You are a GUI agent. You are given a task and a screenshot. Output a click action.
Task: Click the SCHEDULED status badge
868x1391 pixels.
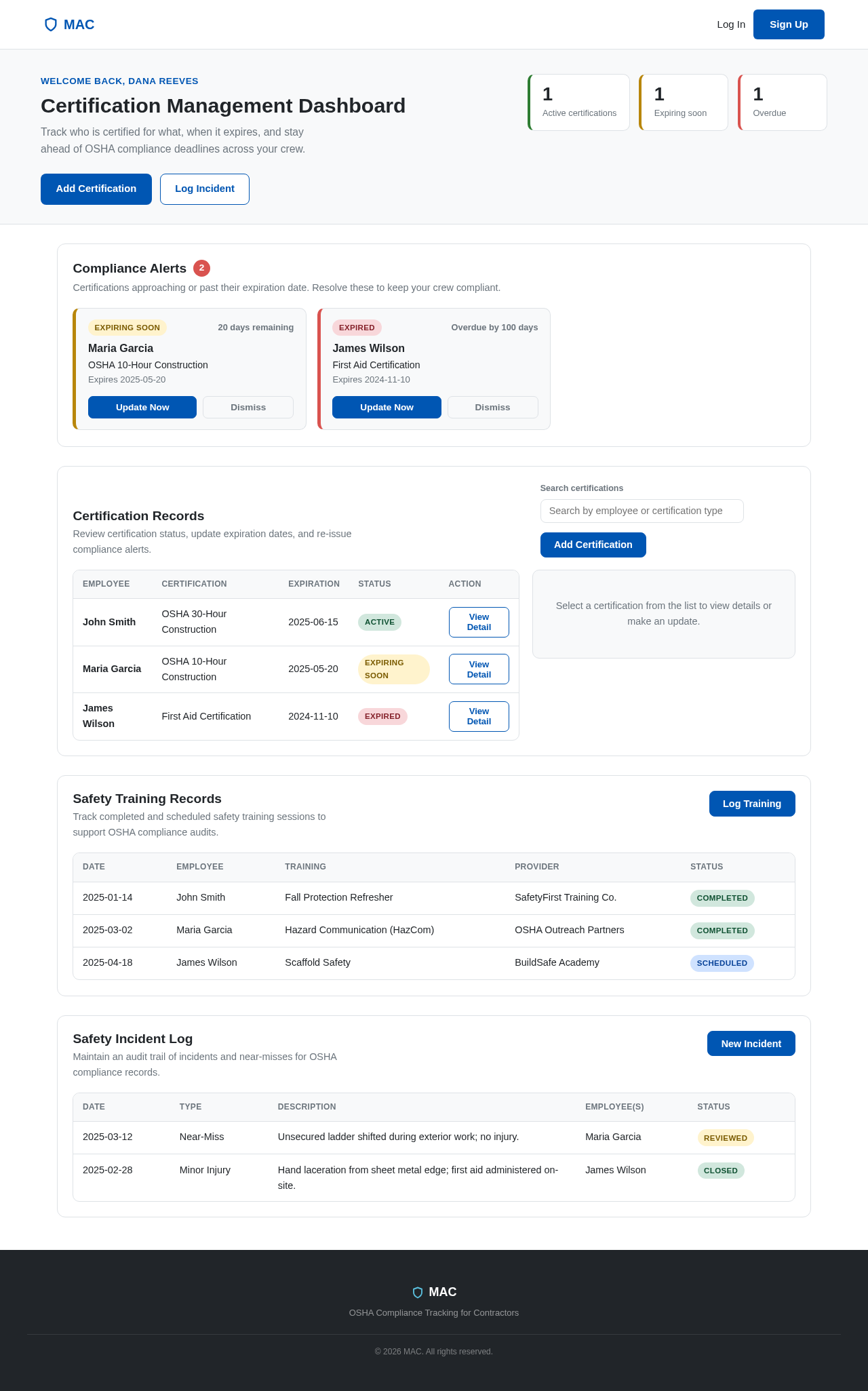click(722, 963)
